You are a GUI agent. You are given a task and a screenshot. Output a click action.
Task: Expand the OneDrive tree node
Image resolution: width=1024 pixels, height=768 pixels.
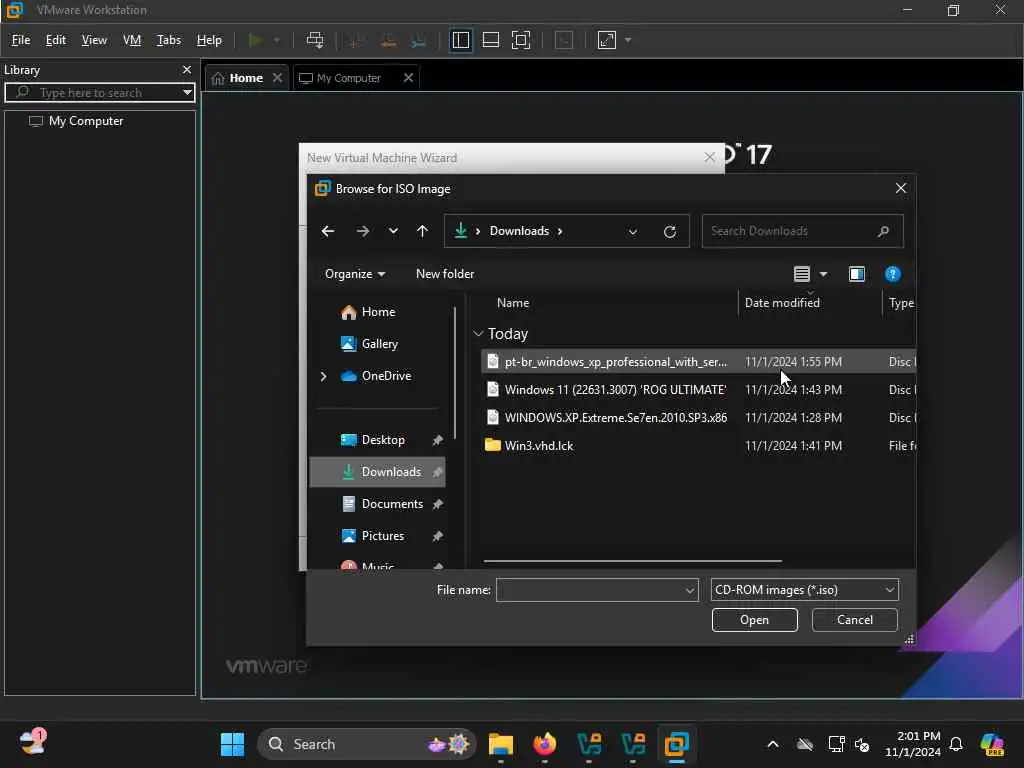[323, 376]
